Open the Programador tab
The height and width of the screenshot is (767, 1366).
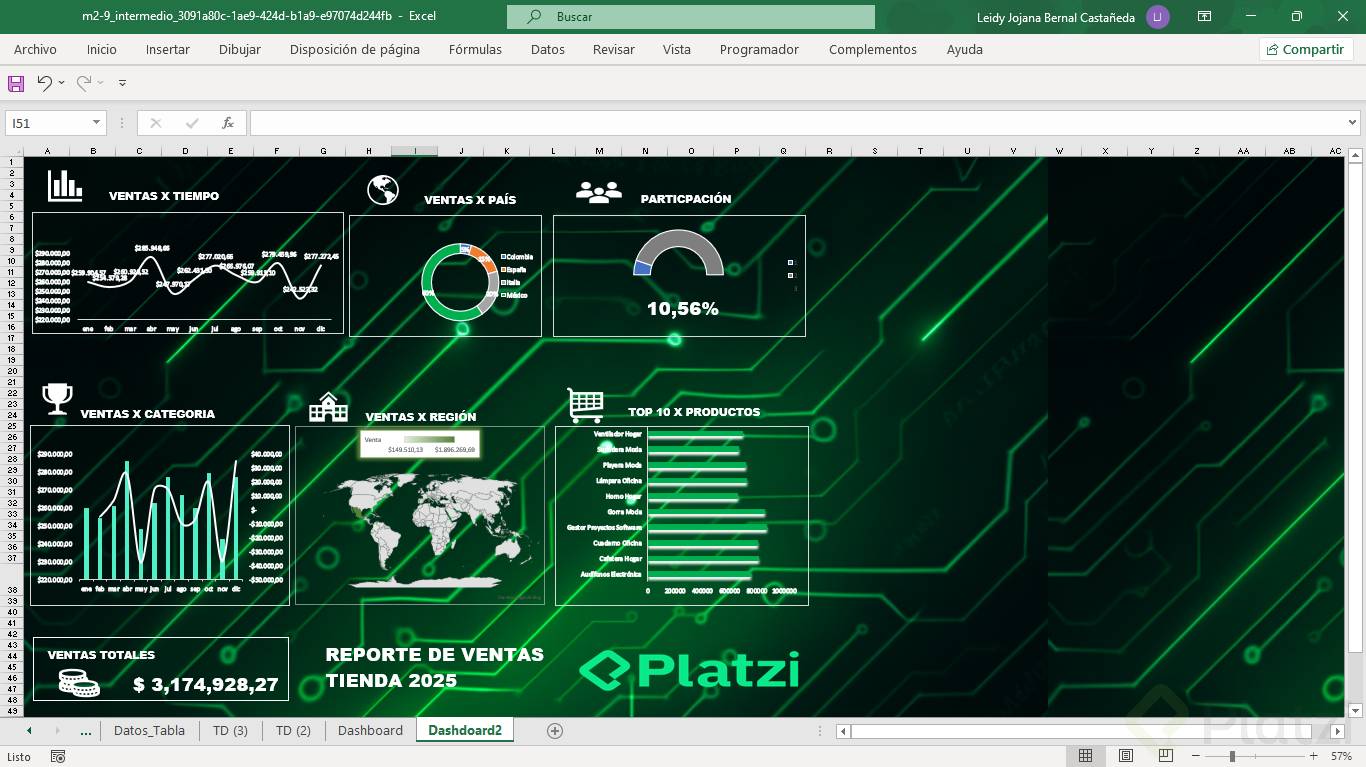pos(759,49)
